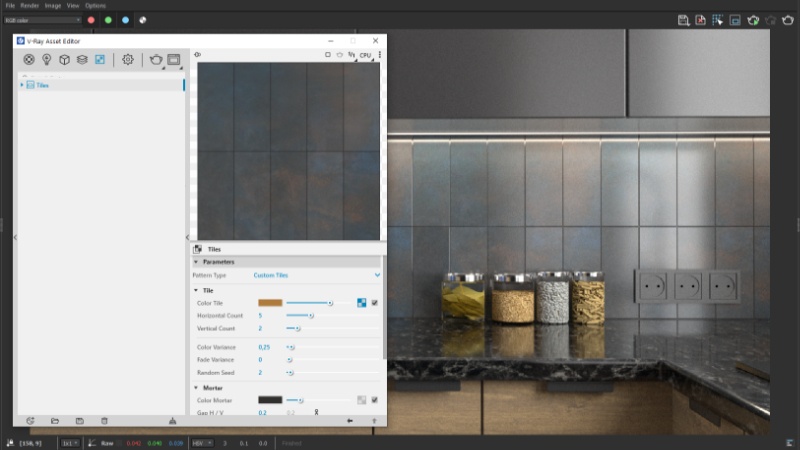Collapse the Tile section
800x450 pixels.
click(x=196, y=290)
